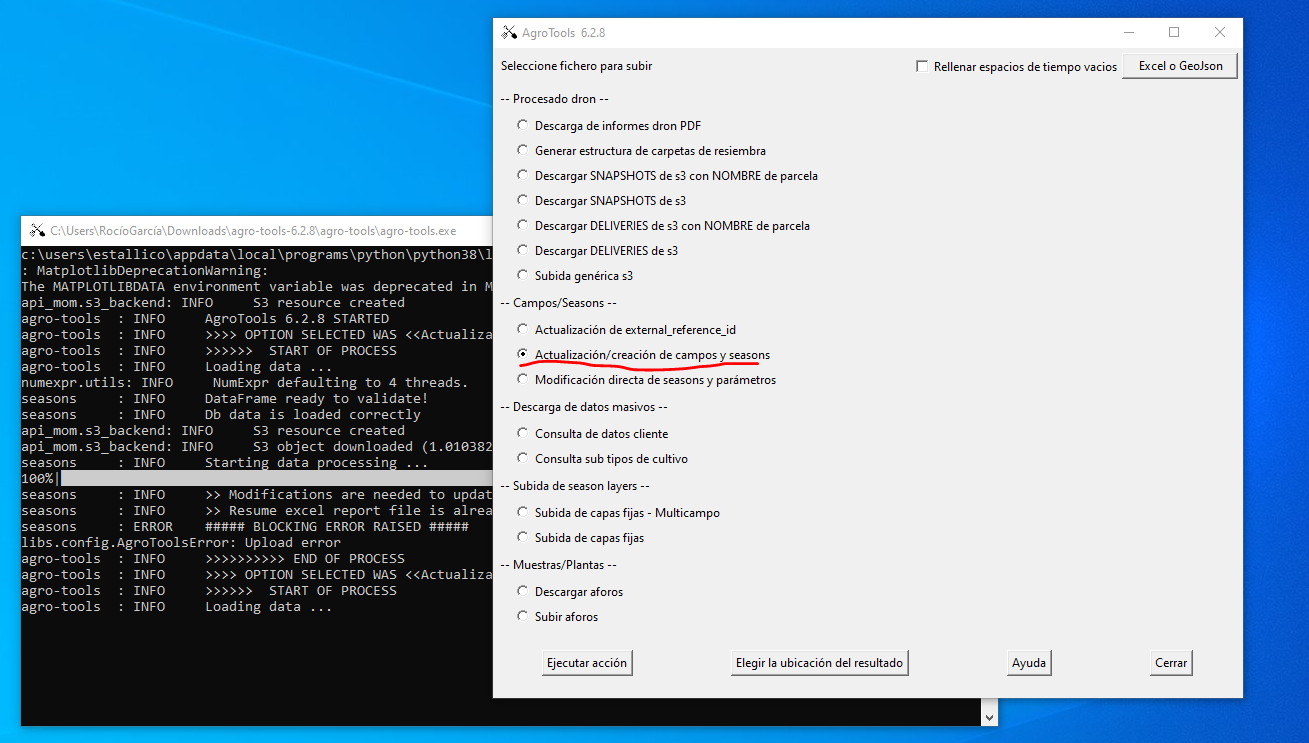
Task: Click the S3 object downloaded console line
Action: point(257,447)
